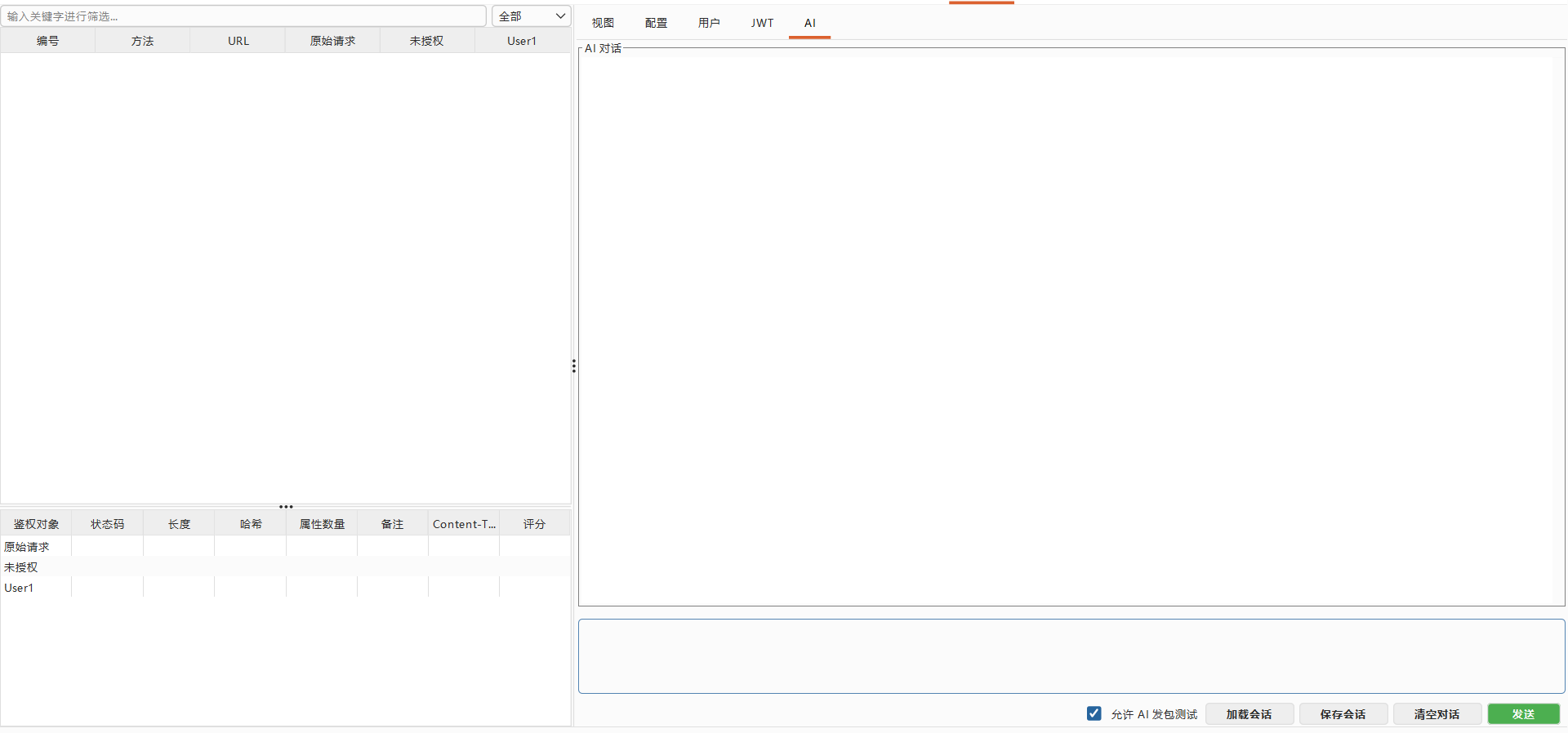Viewport: 1568px width, 733px height.
Task: Click the 评分 column header
Action: (535, 524)
